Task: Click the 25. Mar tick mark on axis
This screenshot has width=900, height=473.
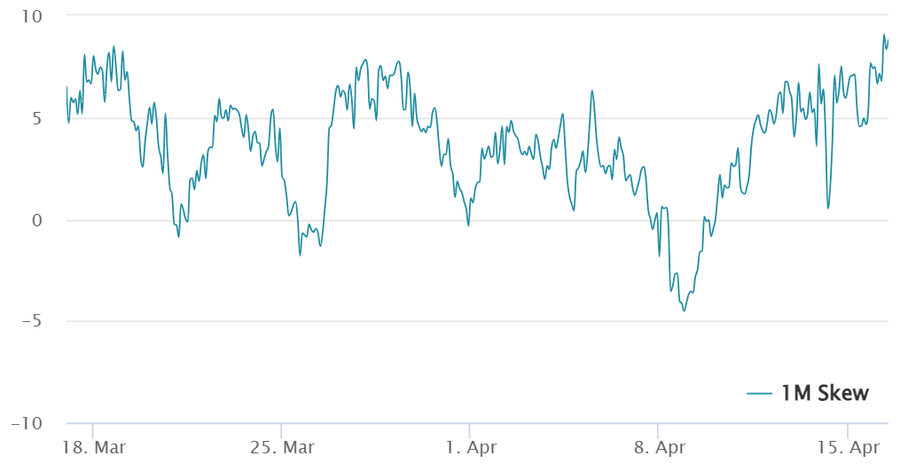Action: (x=281, y=429)
